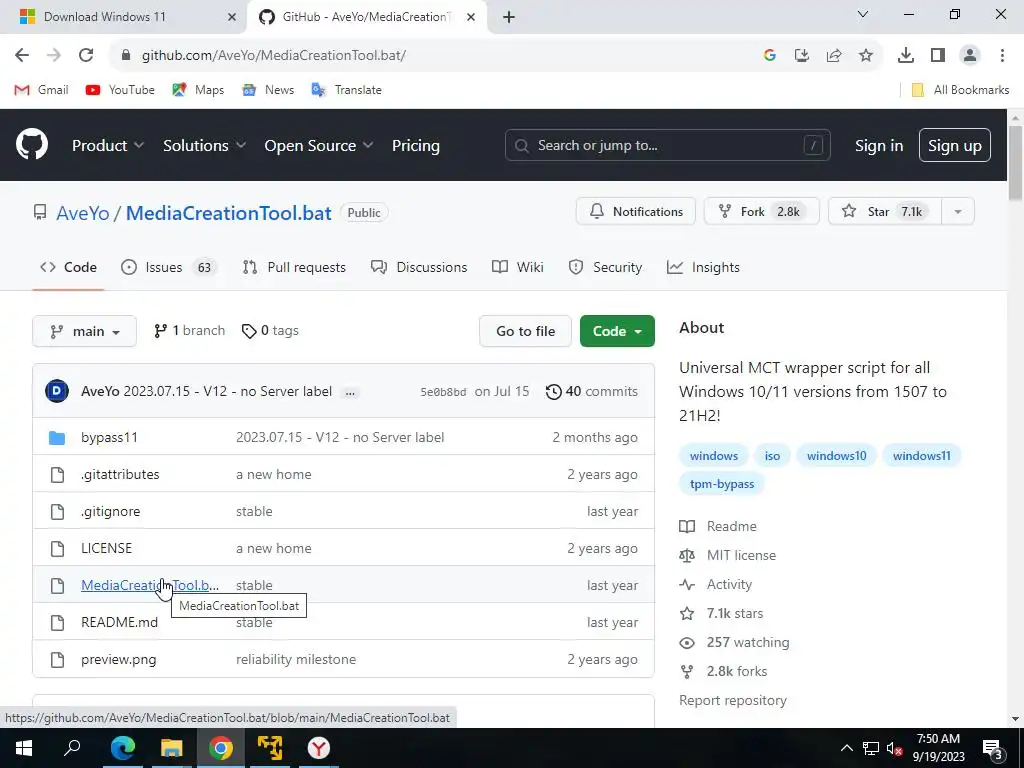Screen dimensions: 1024x768
Task: Open the bypass11 folder
Action: click(x=109, y=438)
